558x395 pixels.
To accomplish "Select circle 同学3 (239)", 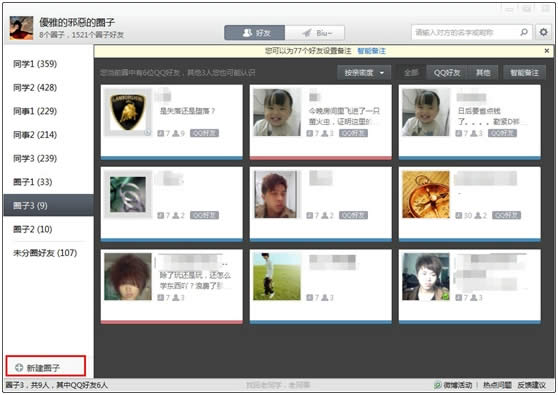I will (x=48, y=158).
